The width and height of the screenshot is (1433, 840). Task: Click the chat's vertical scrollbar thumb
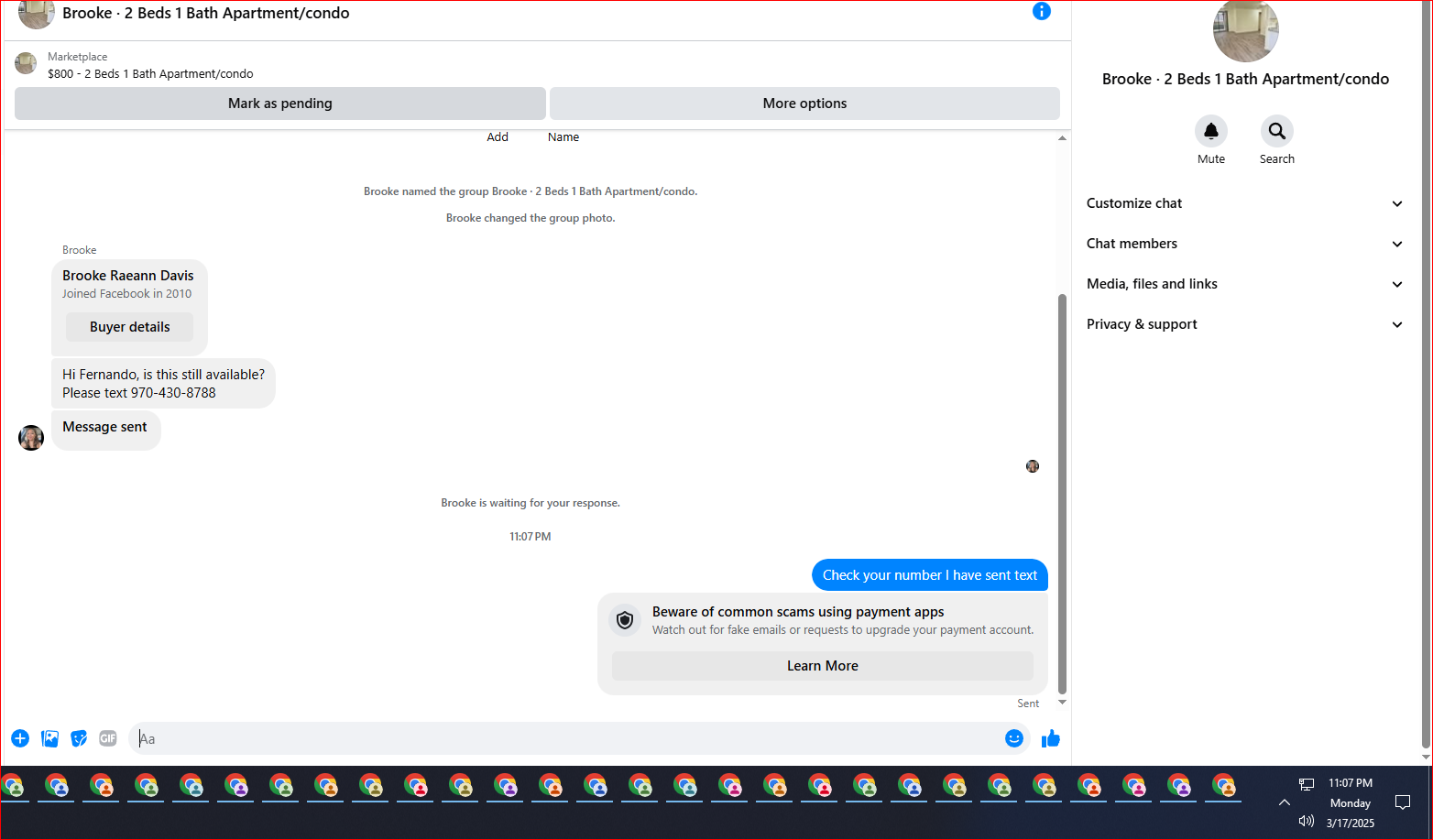(1062, 495)
